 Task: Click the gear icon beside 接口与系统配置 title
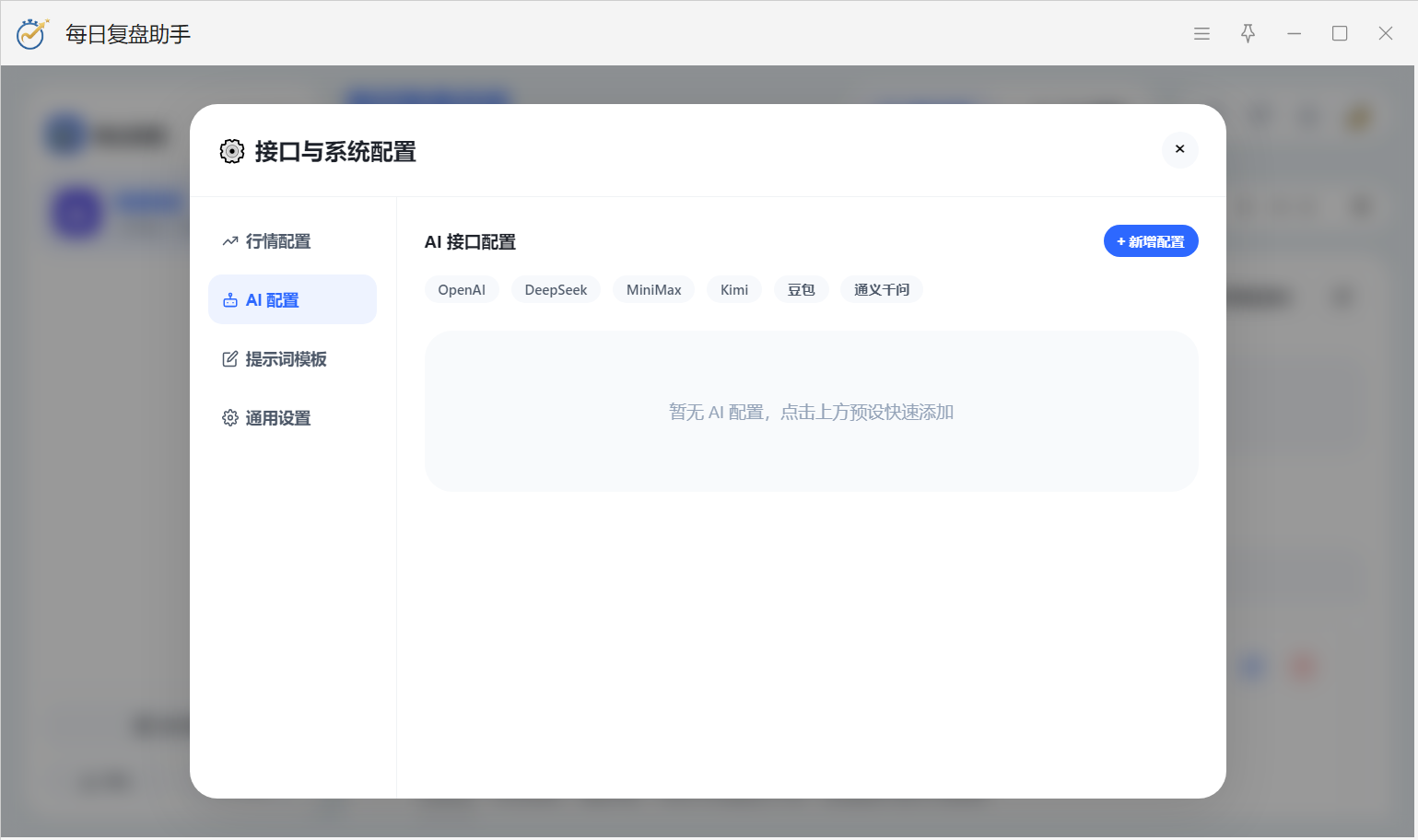point(232,151)
